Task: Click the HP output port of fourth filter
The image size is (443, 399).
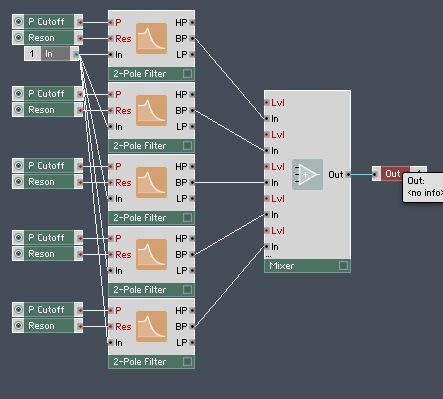Action: 192,239
